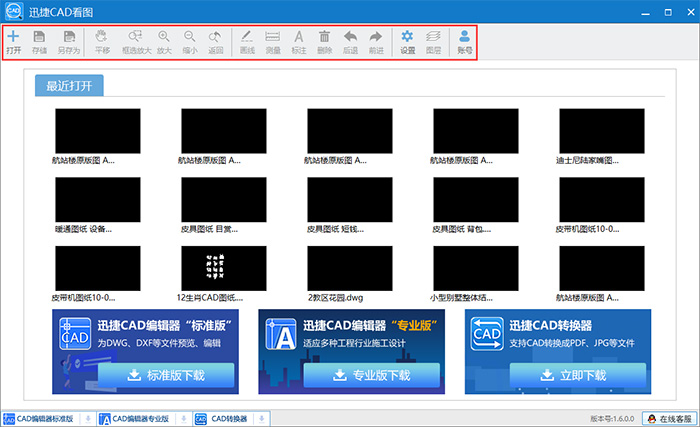The height and width of the screenshot is (427, 700).
Task: Click the CAD转换器 banner logo icon
Action: click(487, 334)
